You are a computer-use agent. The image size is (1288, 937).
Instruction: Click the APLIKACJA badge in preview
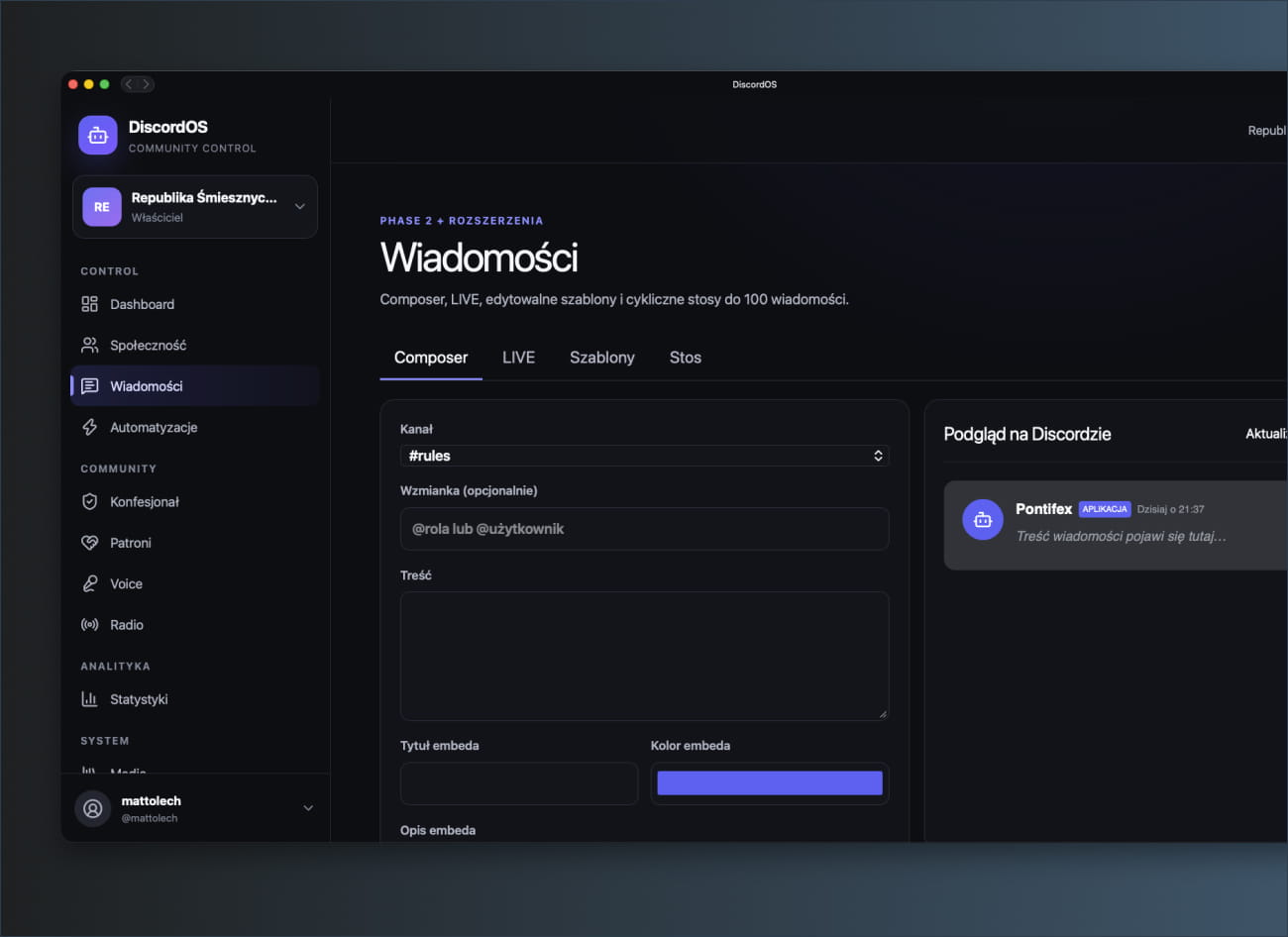point(1105,509)
